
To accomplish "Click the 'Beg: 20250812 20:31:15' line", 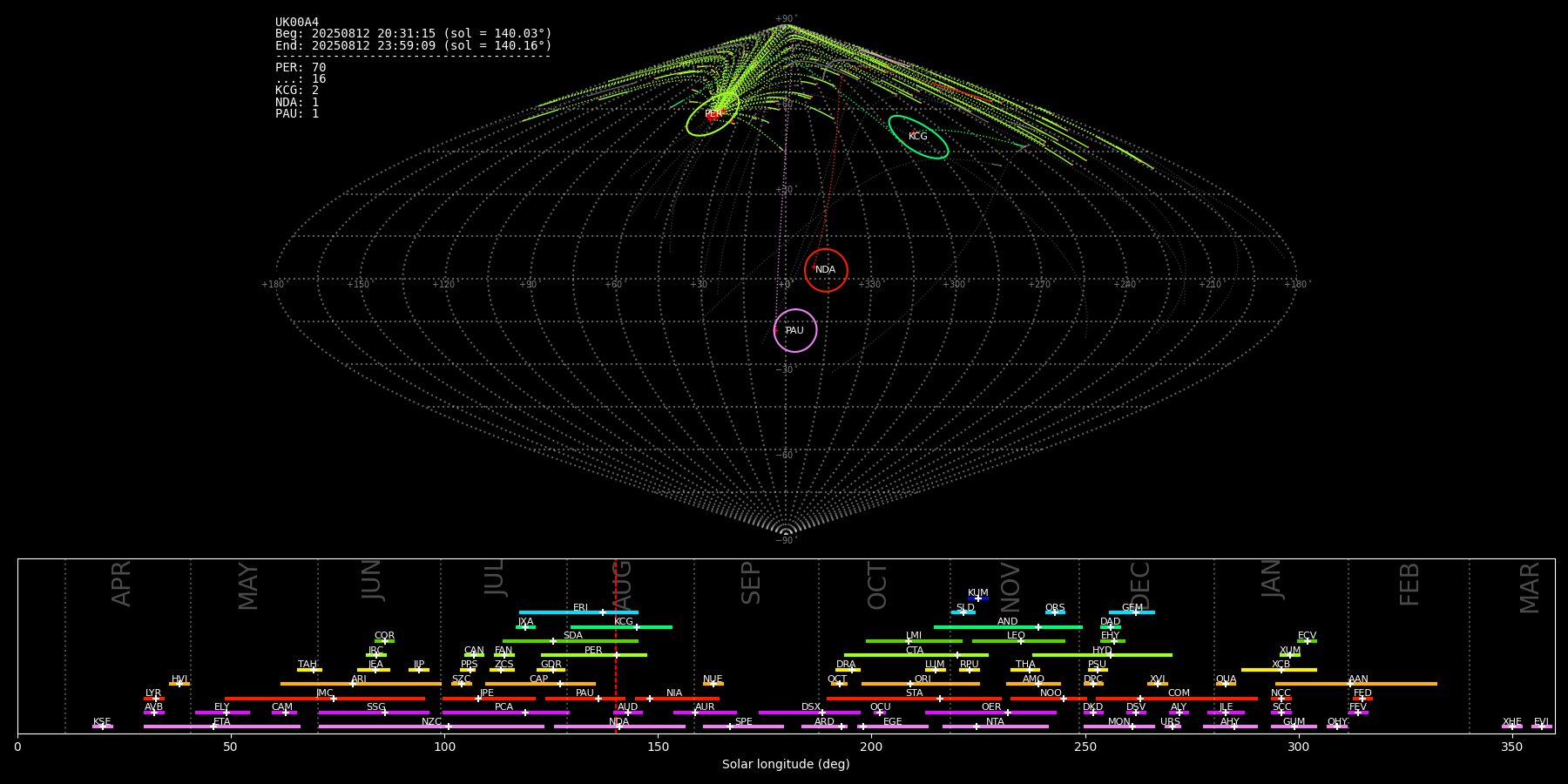I will (414, 34).
